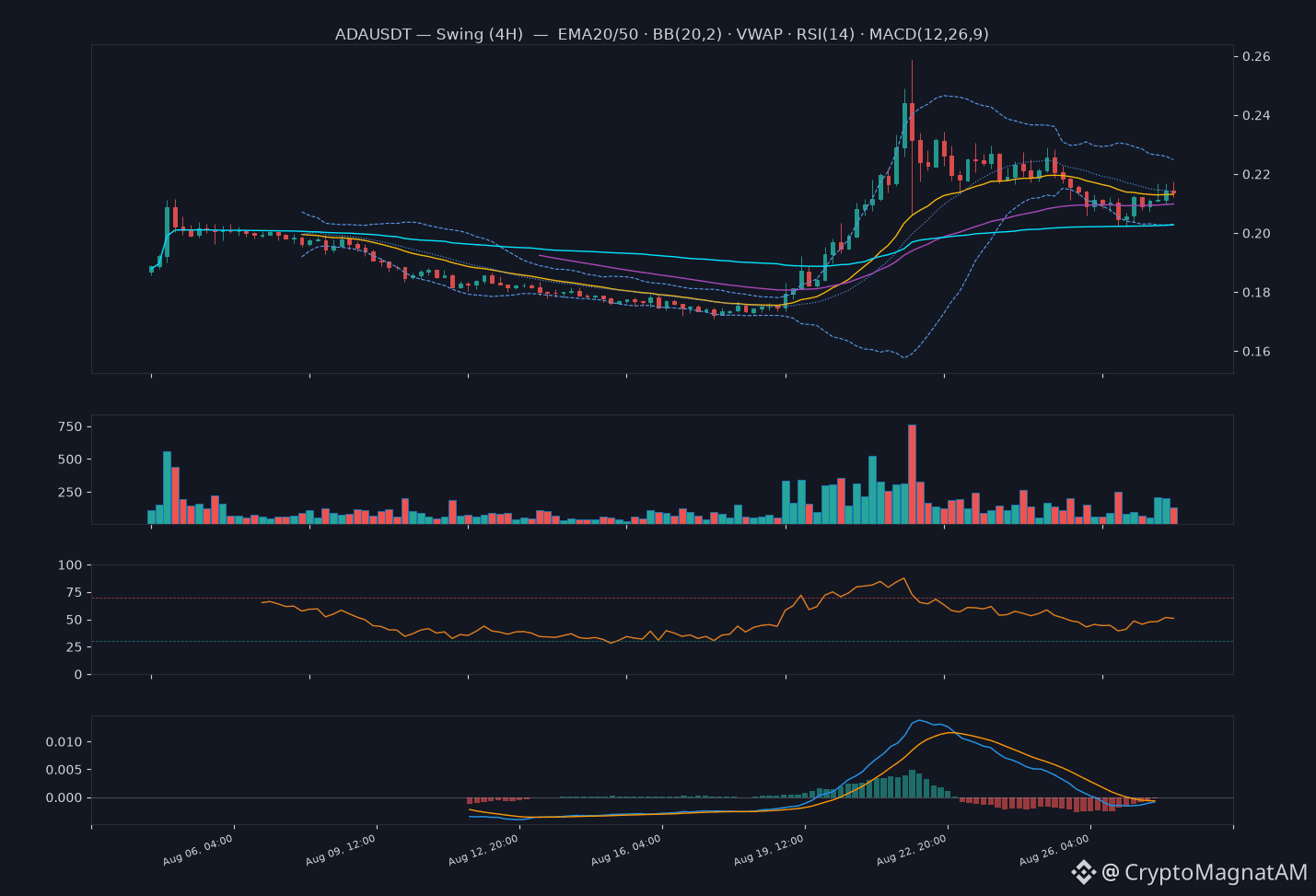Select the 0.24 price axis label
Screen dimensions: 1316x896
coord(1256,116)
